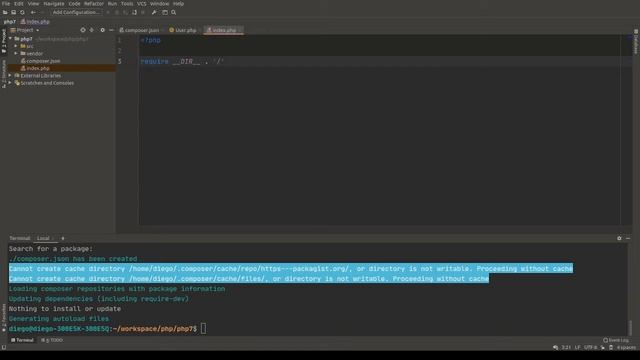Viewport: 640px width, 360px height.
Task: Open the Code menu
Action: (74, 4)
